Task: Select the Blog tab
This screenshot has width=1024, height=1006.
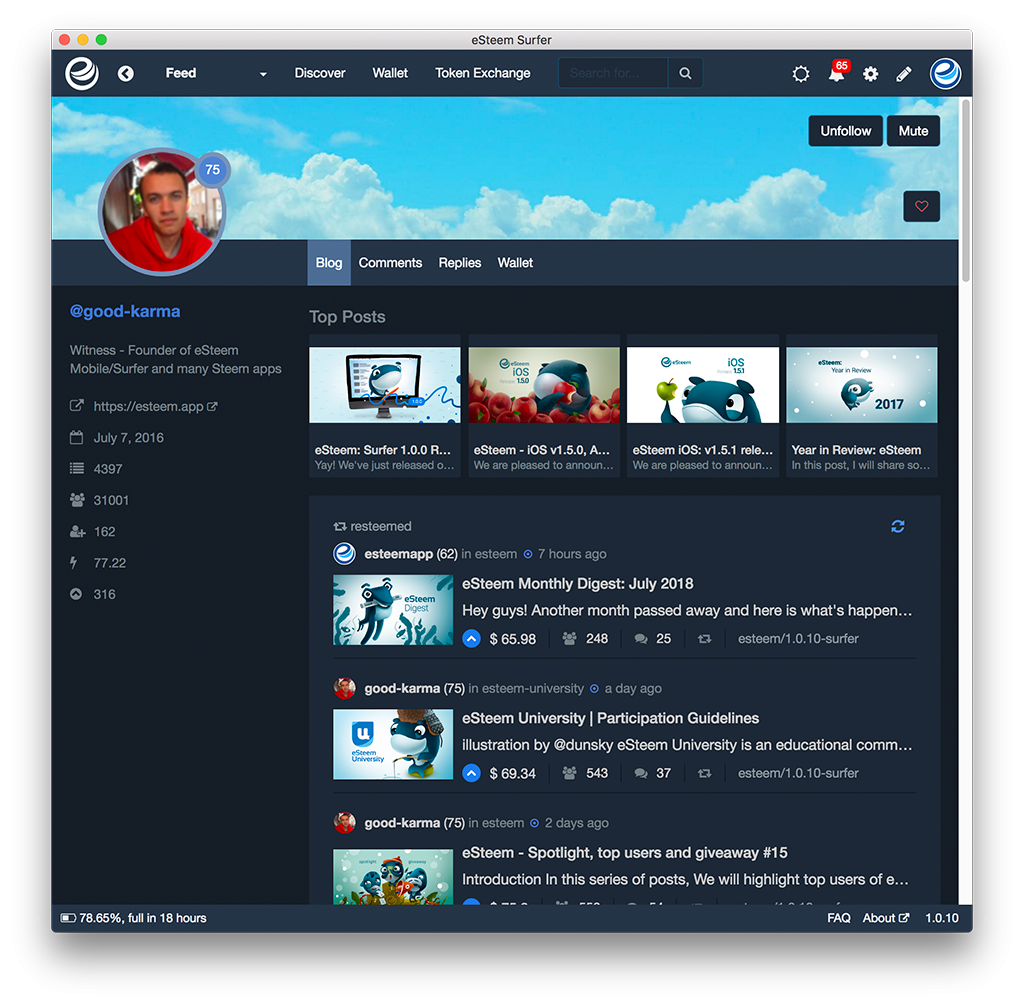Action: point(328,263)
